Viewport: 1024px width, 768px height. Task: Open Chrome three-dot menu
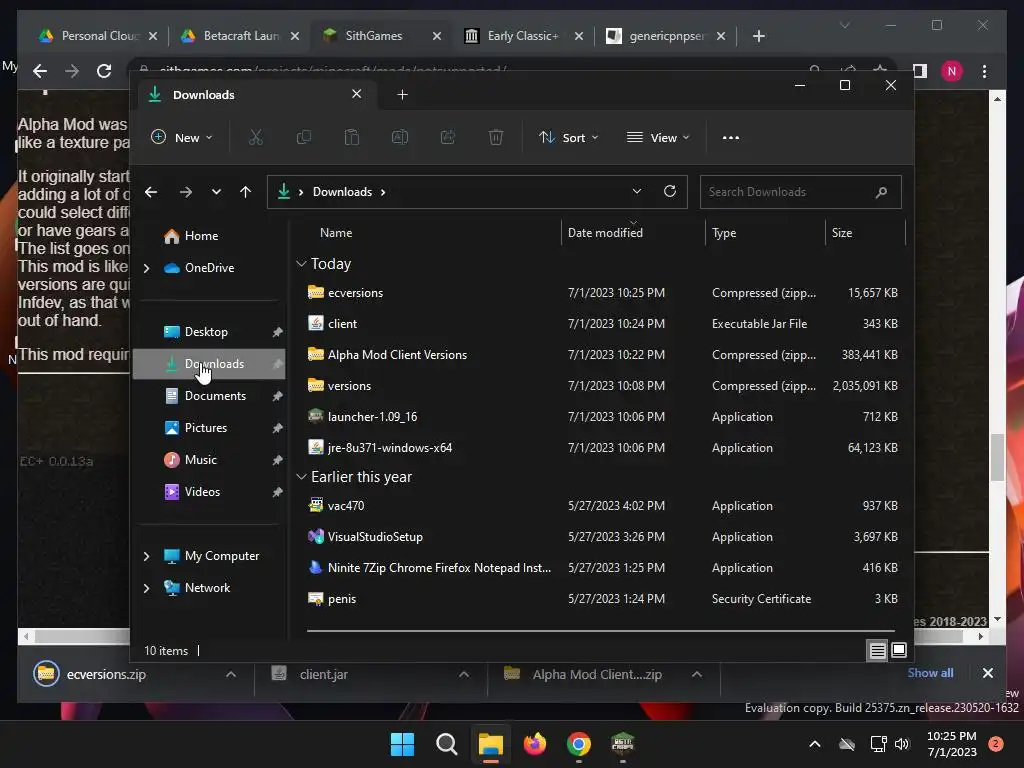tap(984, 71)
